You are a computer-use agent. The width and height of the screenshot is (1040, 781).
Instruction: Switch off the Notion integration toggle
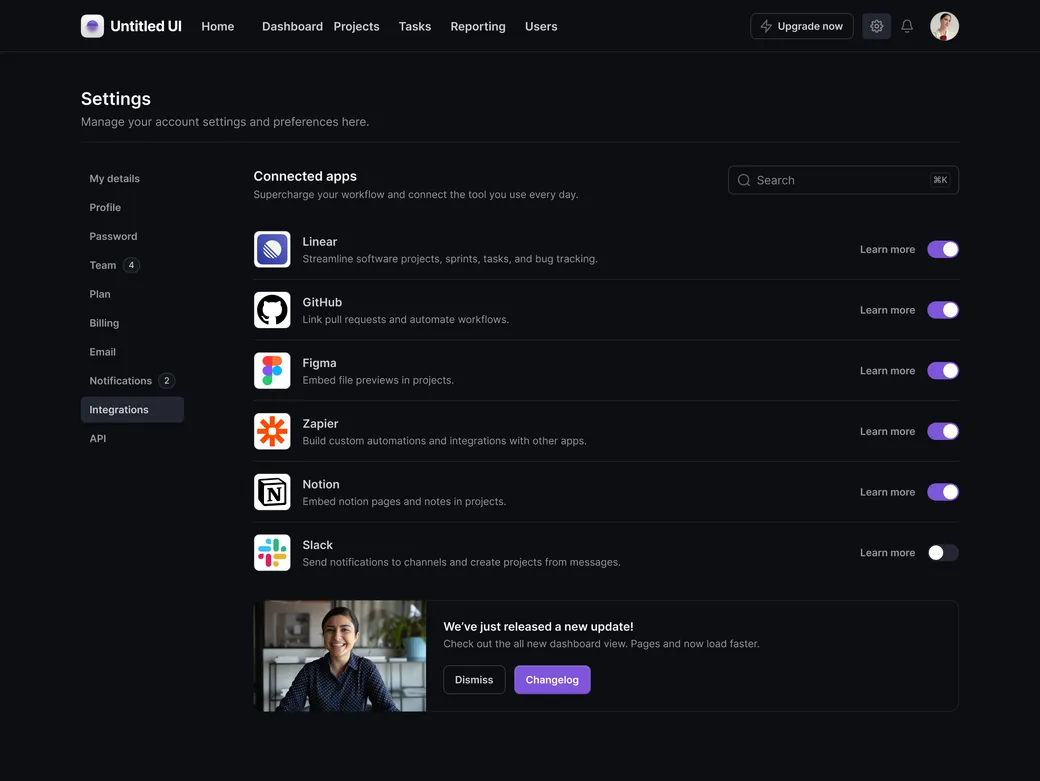coord(942,492)
